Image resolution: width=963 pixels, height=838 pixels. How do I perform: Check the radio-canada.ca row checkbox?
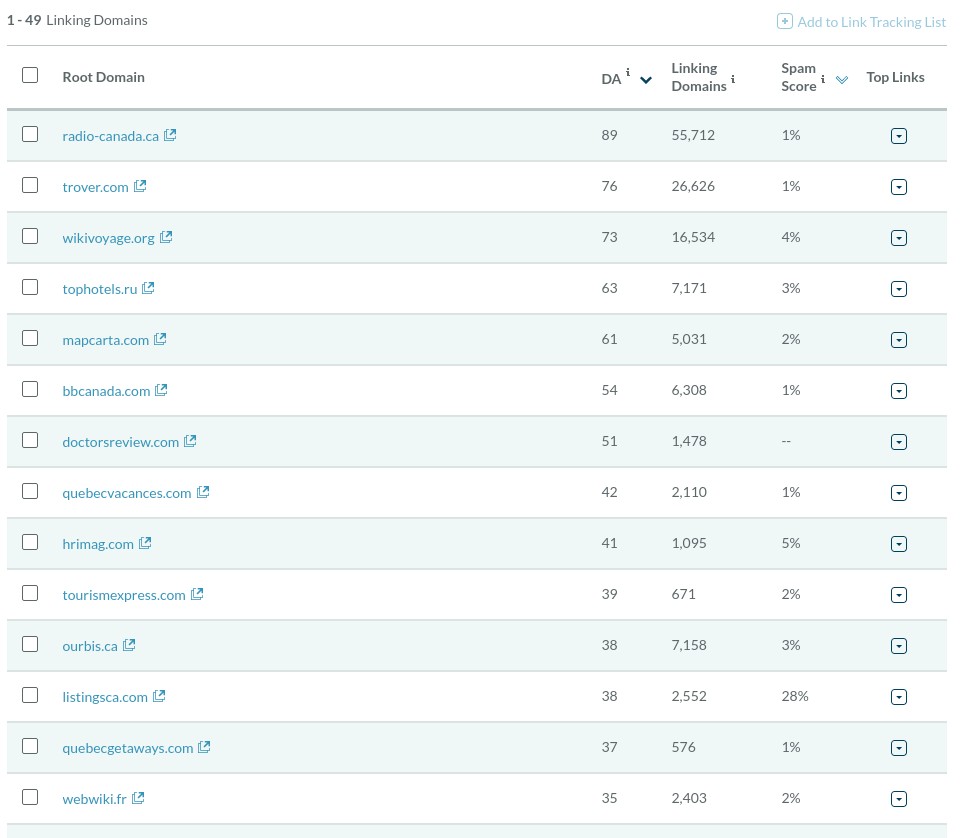coord(30,134)
